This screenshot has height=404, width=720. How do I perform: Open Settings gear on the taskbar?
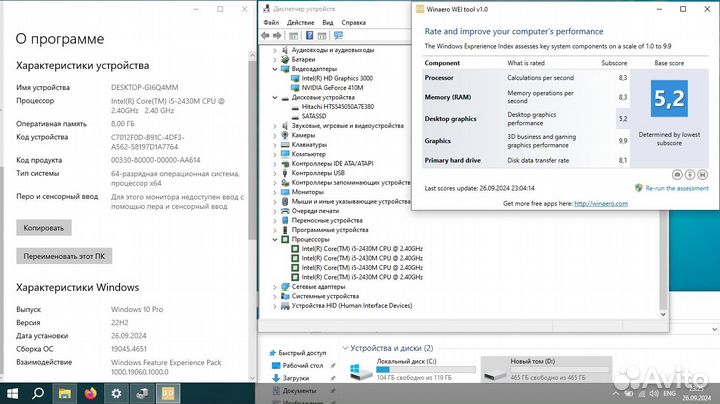116,393
